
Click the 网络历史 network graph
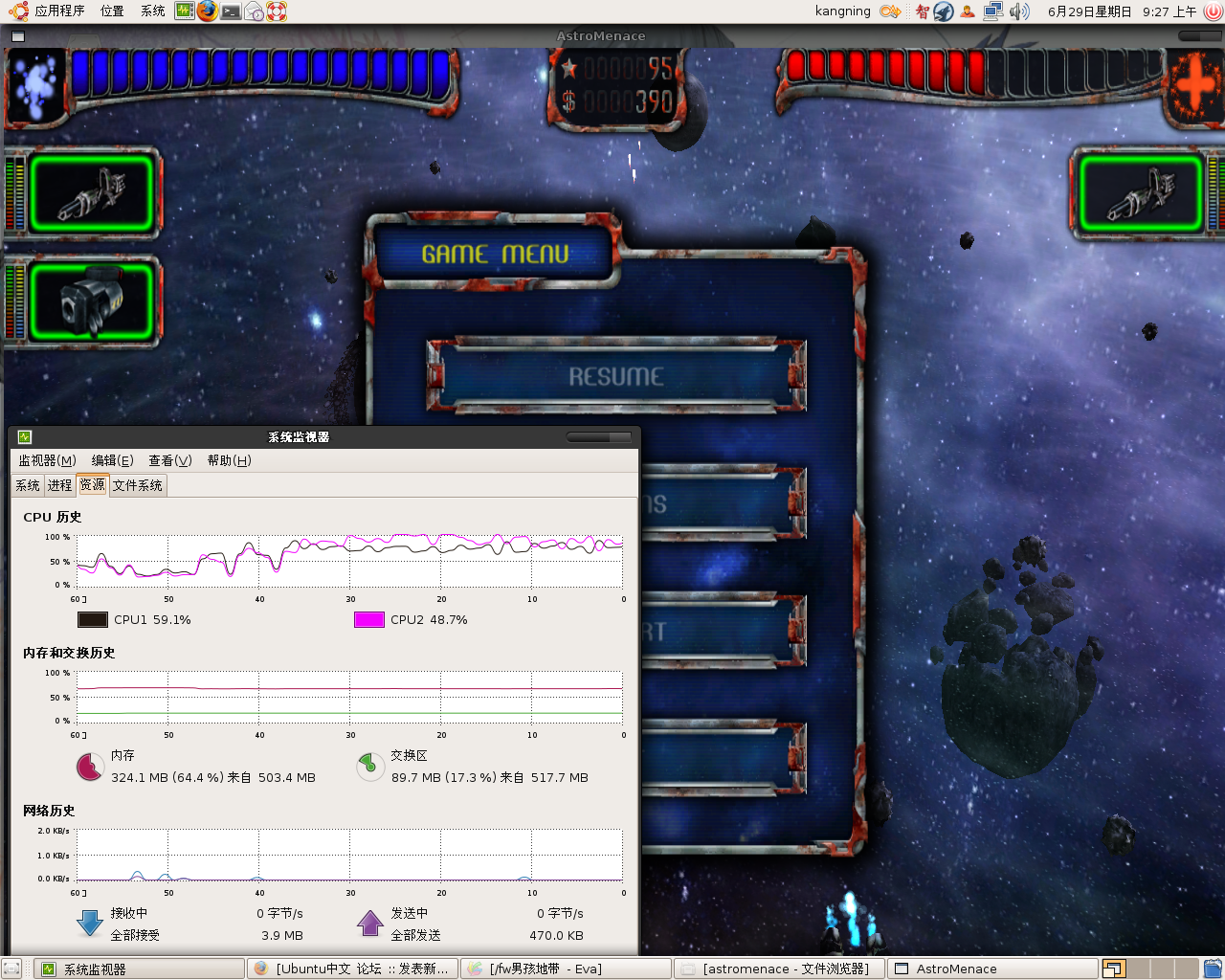pos(349,856)
